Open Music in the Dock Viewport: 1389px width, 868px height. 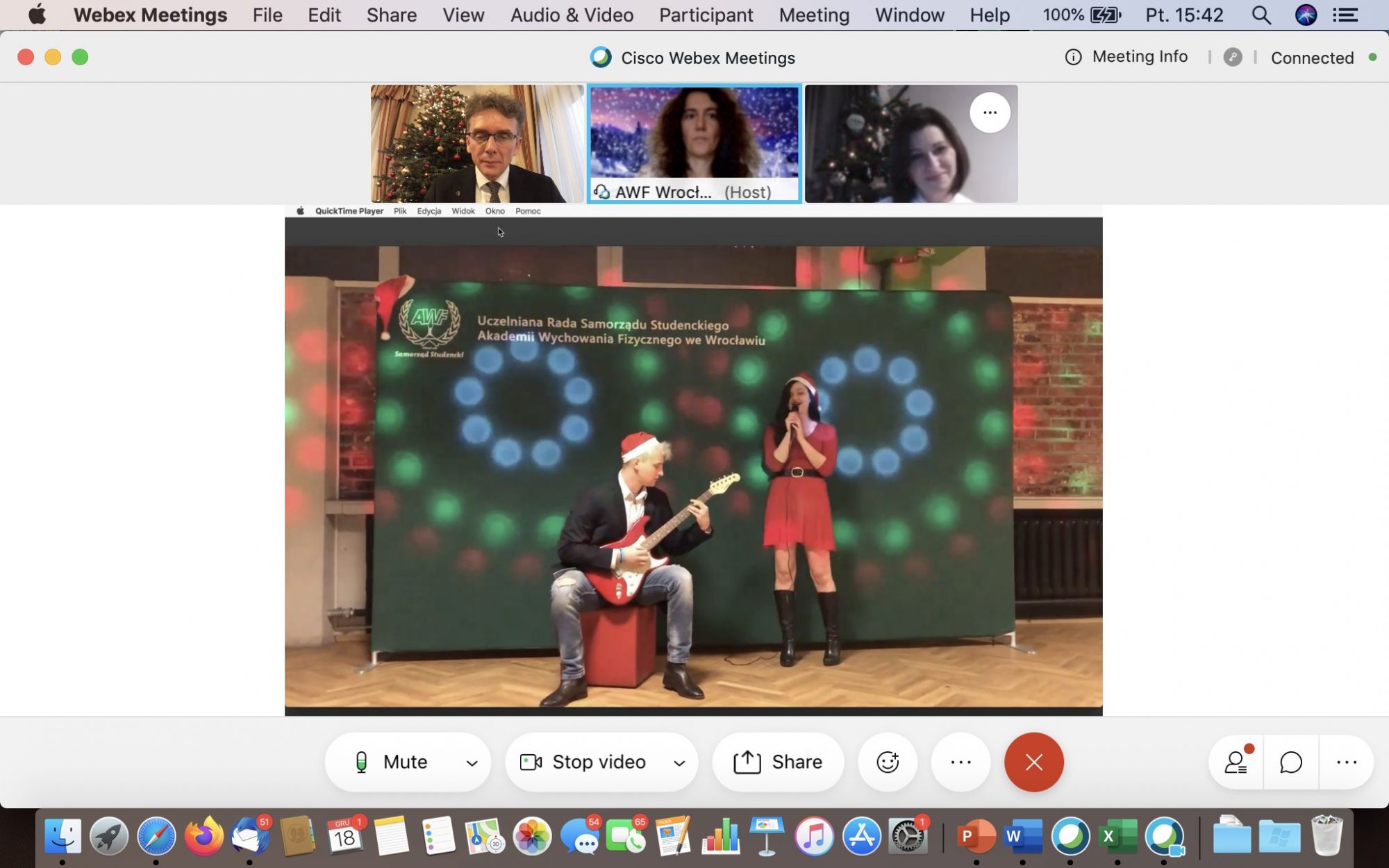(x=814, y=835)
